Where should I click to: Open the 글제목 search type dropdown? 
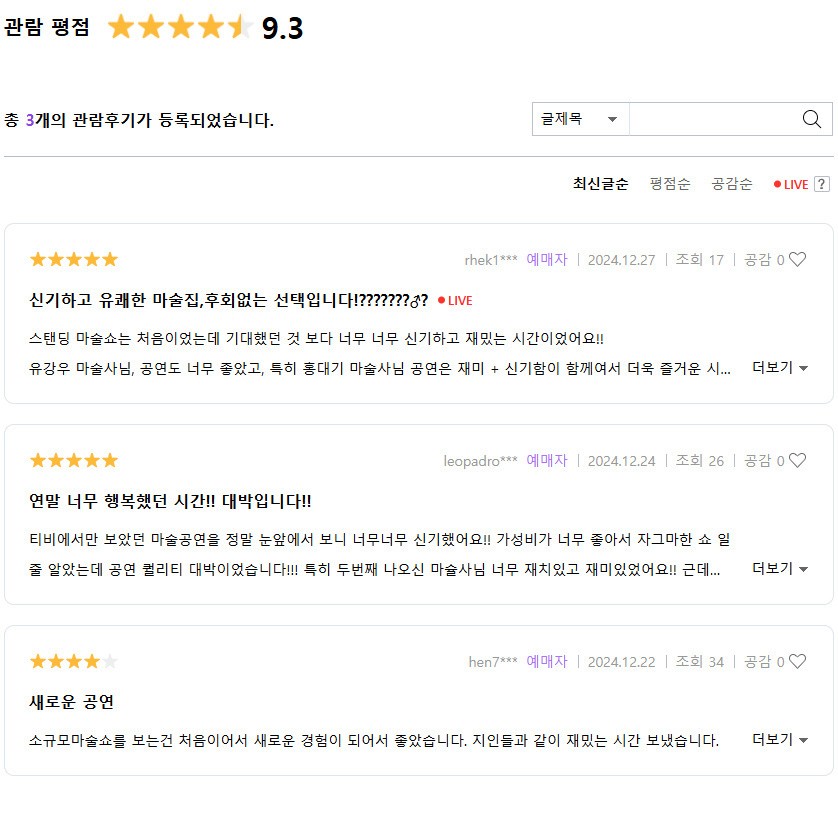click(x=580, y=119)
